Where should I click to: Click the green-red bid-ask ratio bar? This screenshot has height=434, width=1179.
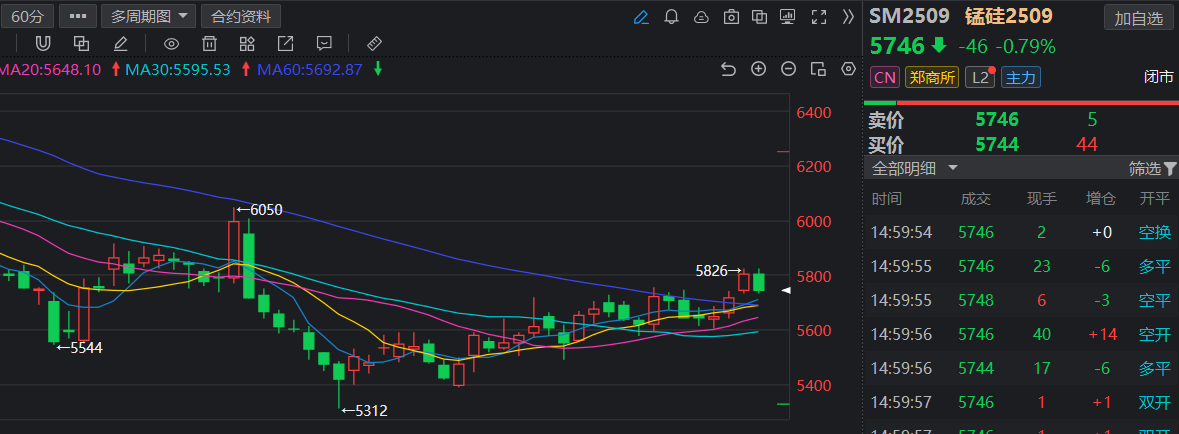pyautogui.click(x=1021, y=102)
